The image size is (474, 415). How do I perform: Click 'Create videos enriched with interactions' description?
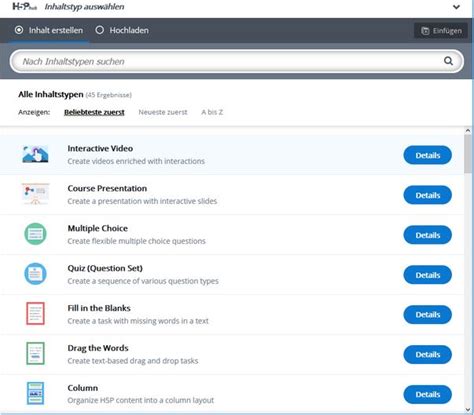click(136, 161)
